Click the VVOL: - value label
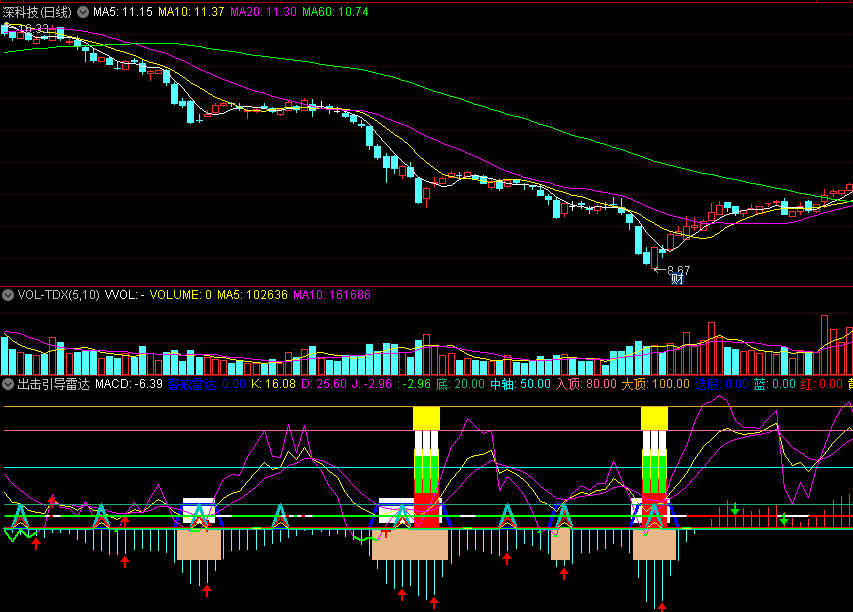853x612 pixels. click(125, 295)
